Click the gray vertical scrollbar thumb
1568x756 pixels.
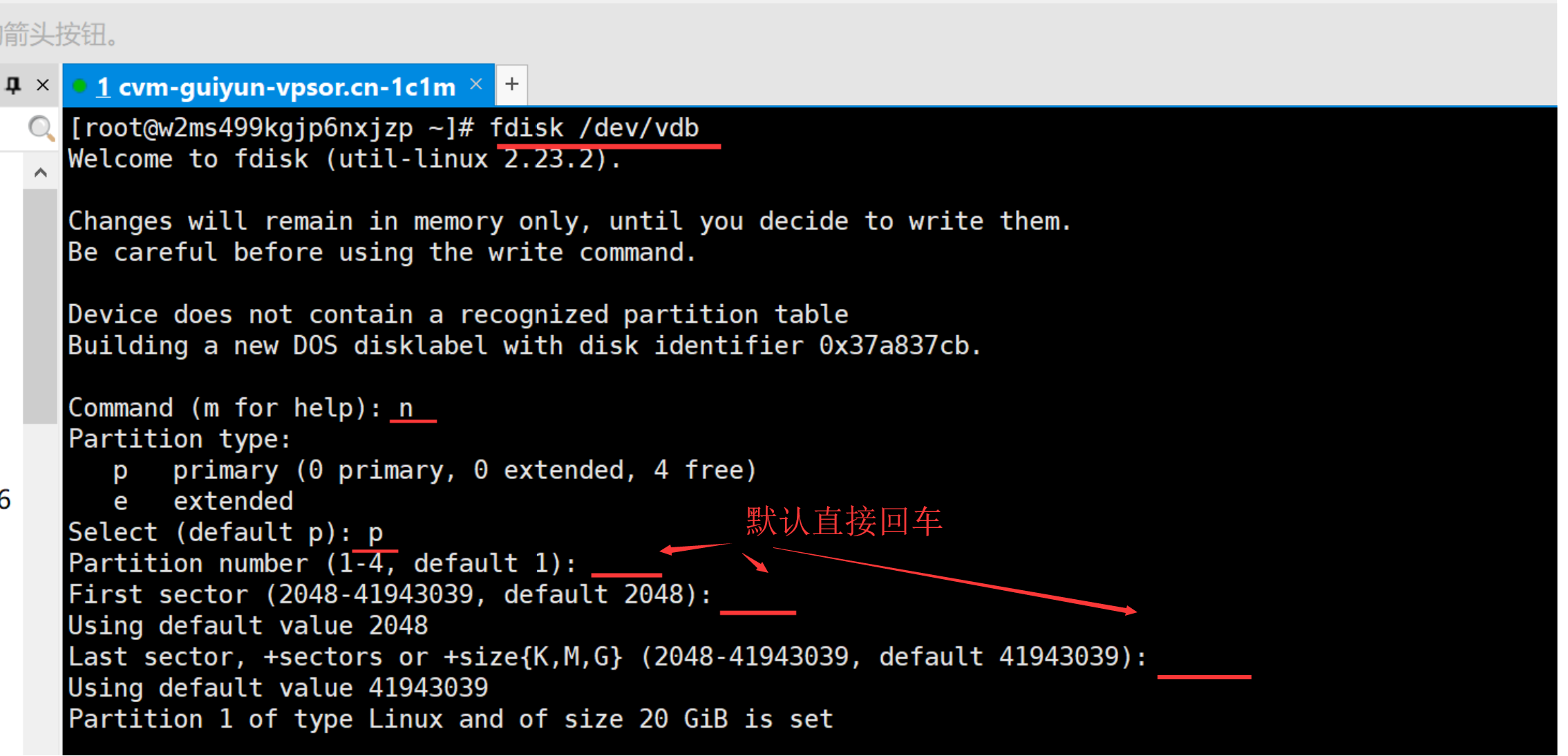39,306
